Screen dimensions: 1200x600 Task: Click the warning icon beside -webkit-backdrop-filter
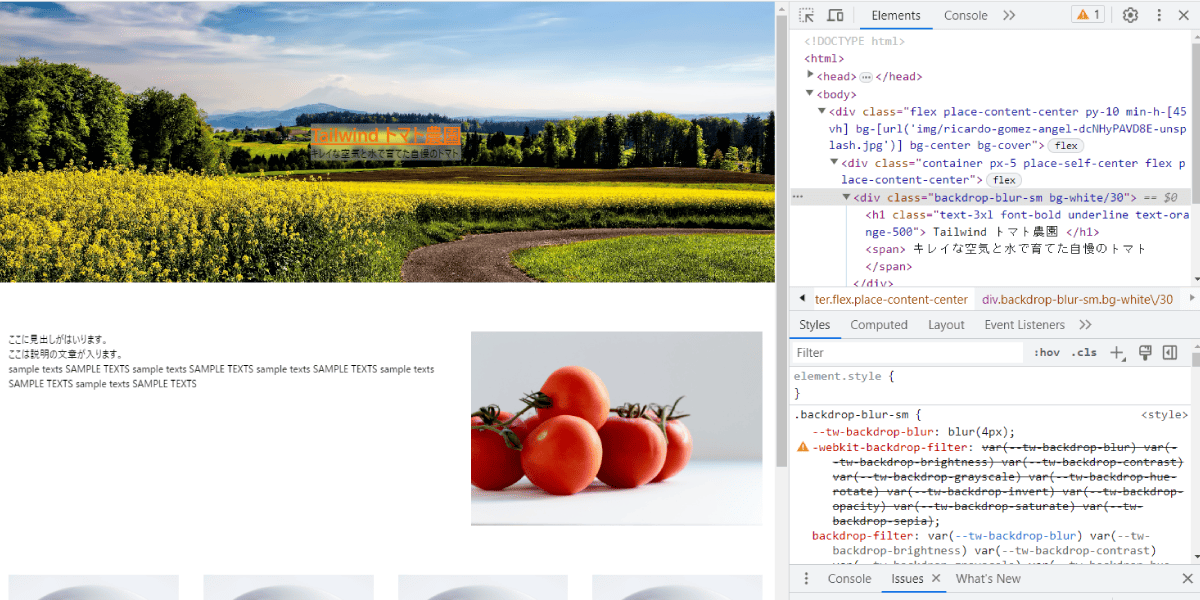coord(802,448)
